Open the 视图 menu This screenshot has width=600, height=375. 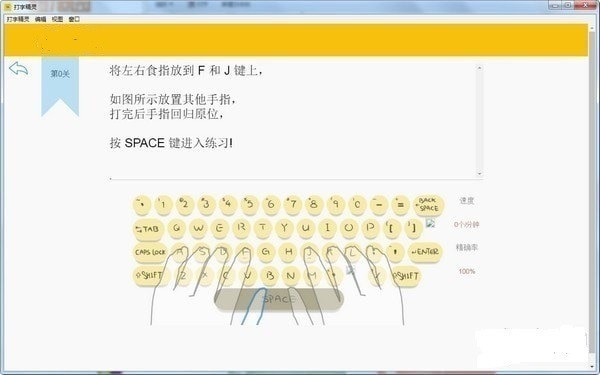57,19
